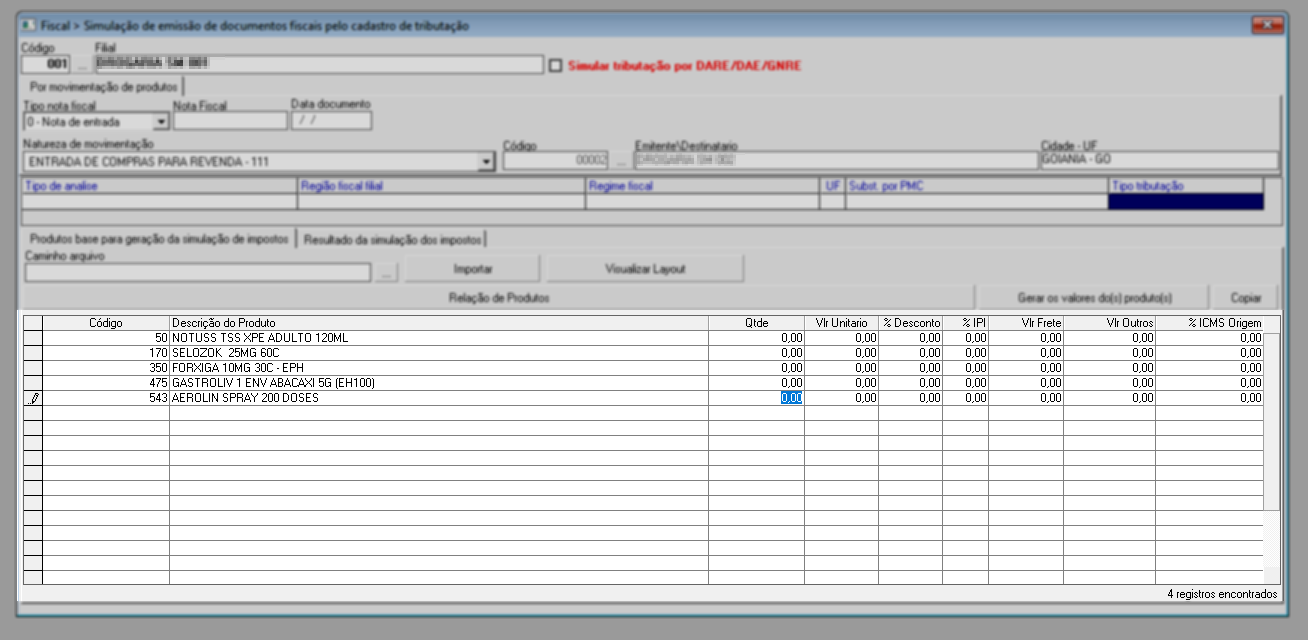Click the % Desconto cell of FORXIGA row
The width and height of the screenshot is (1308, 640).
coord(910,368)
